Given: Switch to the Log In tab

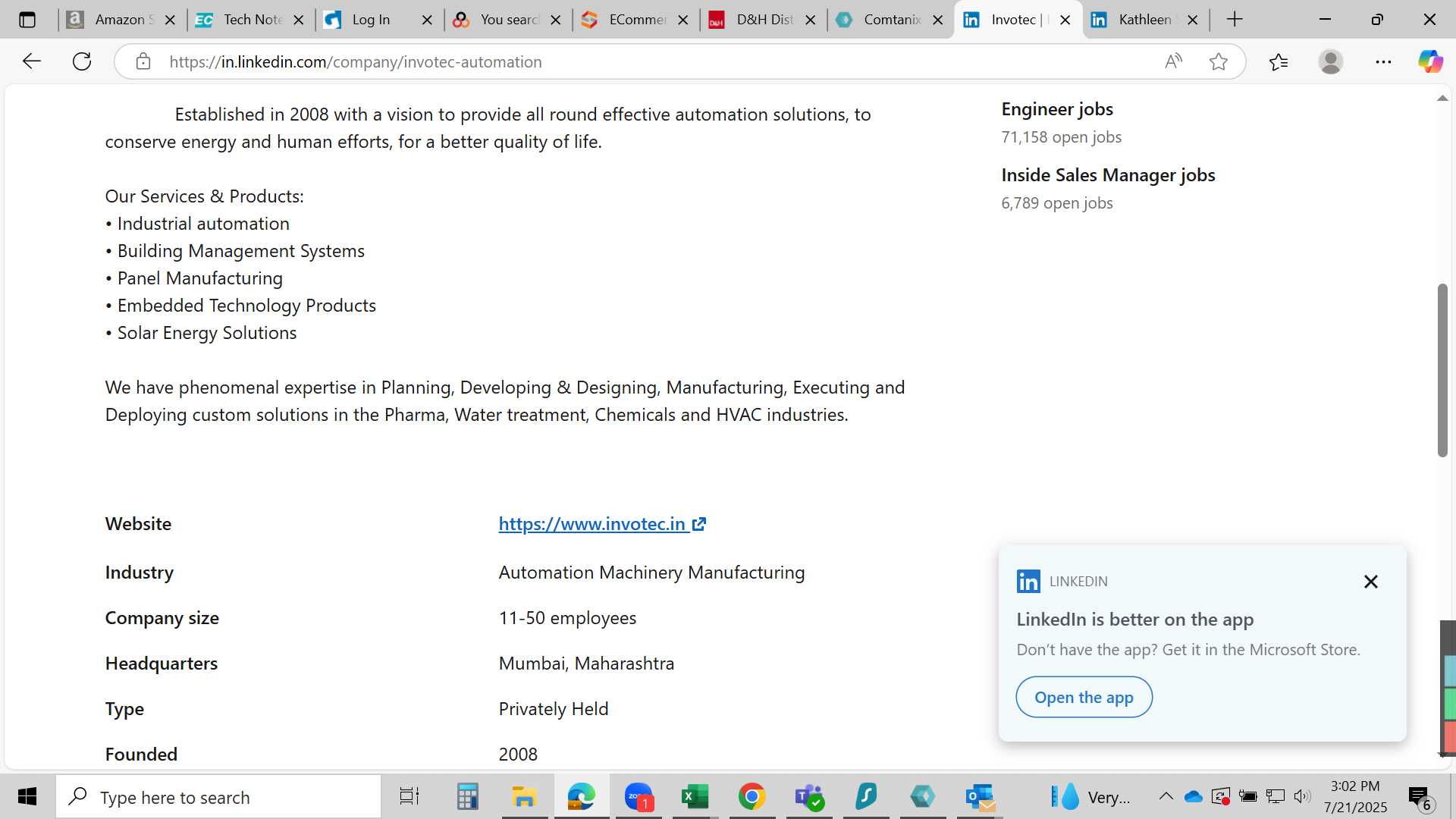Looking at the screenshot, I should [x=379, y=20].
